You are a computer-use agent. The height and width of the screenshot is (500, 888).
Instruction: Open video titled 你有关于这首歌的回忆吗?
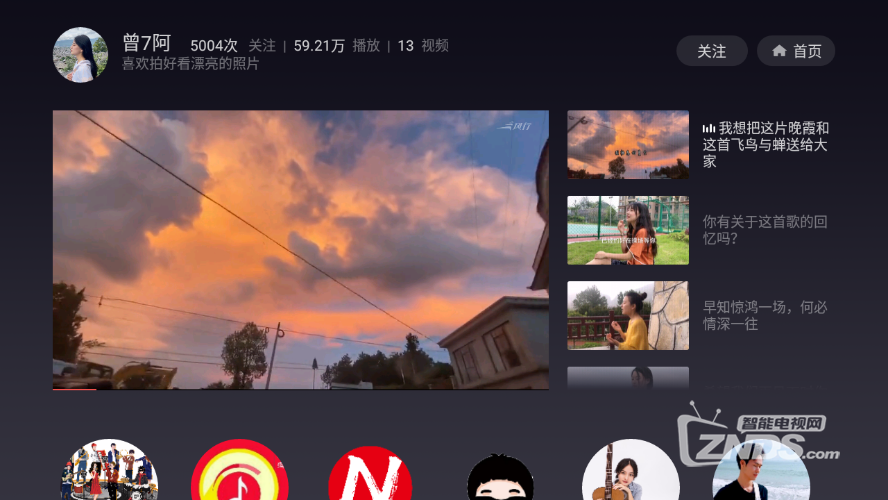click(765, 230)
